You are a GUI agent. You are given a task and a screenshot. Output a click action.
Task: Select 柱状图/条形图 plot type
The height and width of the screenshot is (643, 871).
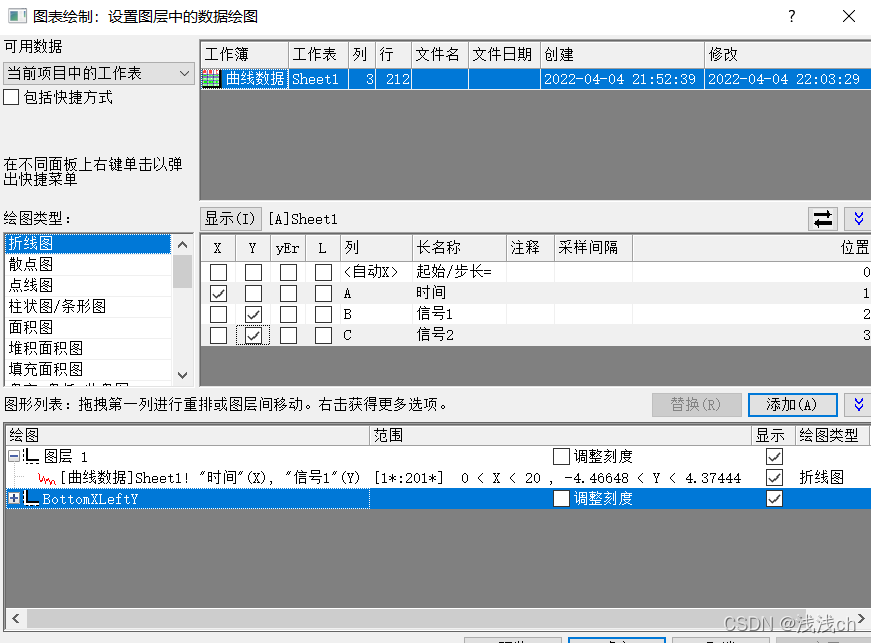(88, 307)
